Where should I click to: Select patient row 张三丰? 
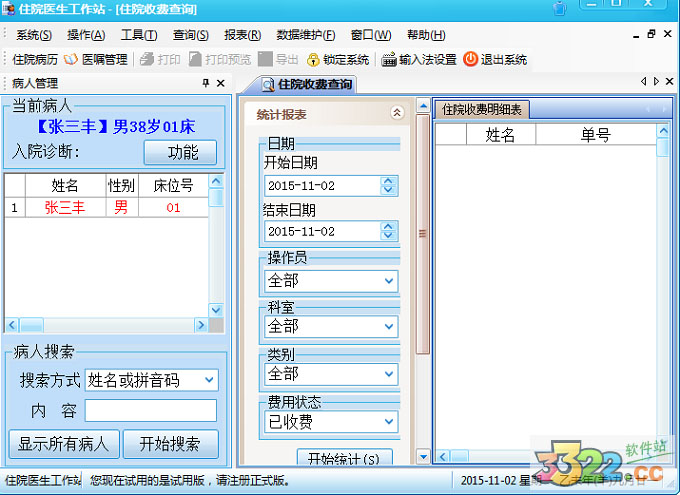pyautogui.click(x=107, y=207)
